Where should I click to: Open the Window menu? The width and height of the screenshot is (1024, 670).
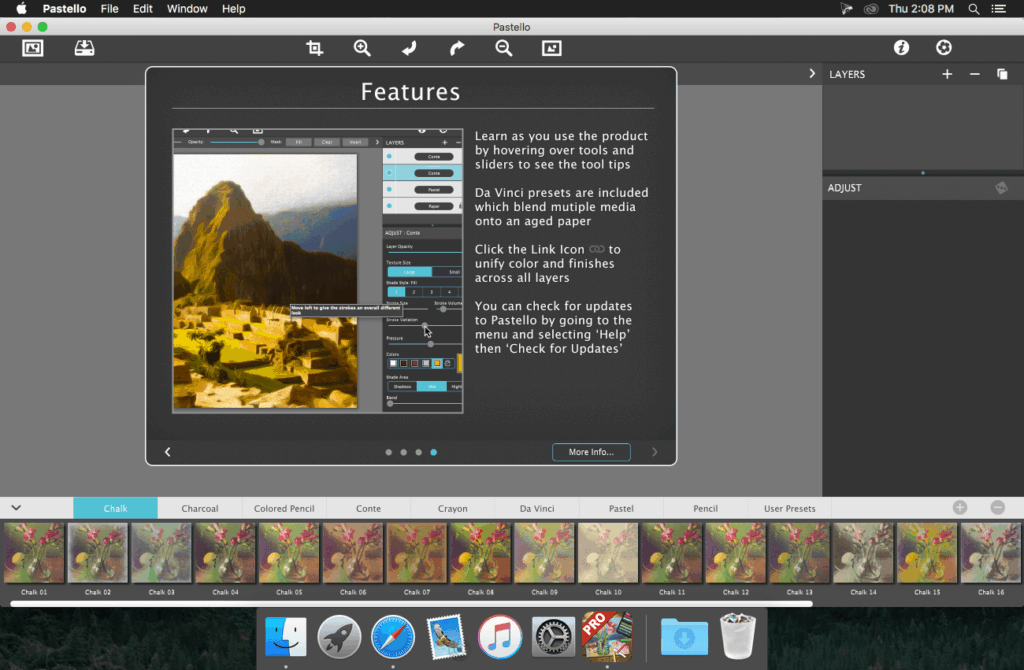pos(187,8)
